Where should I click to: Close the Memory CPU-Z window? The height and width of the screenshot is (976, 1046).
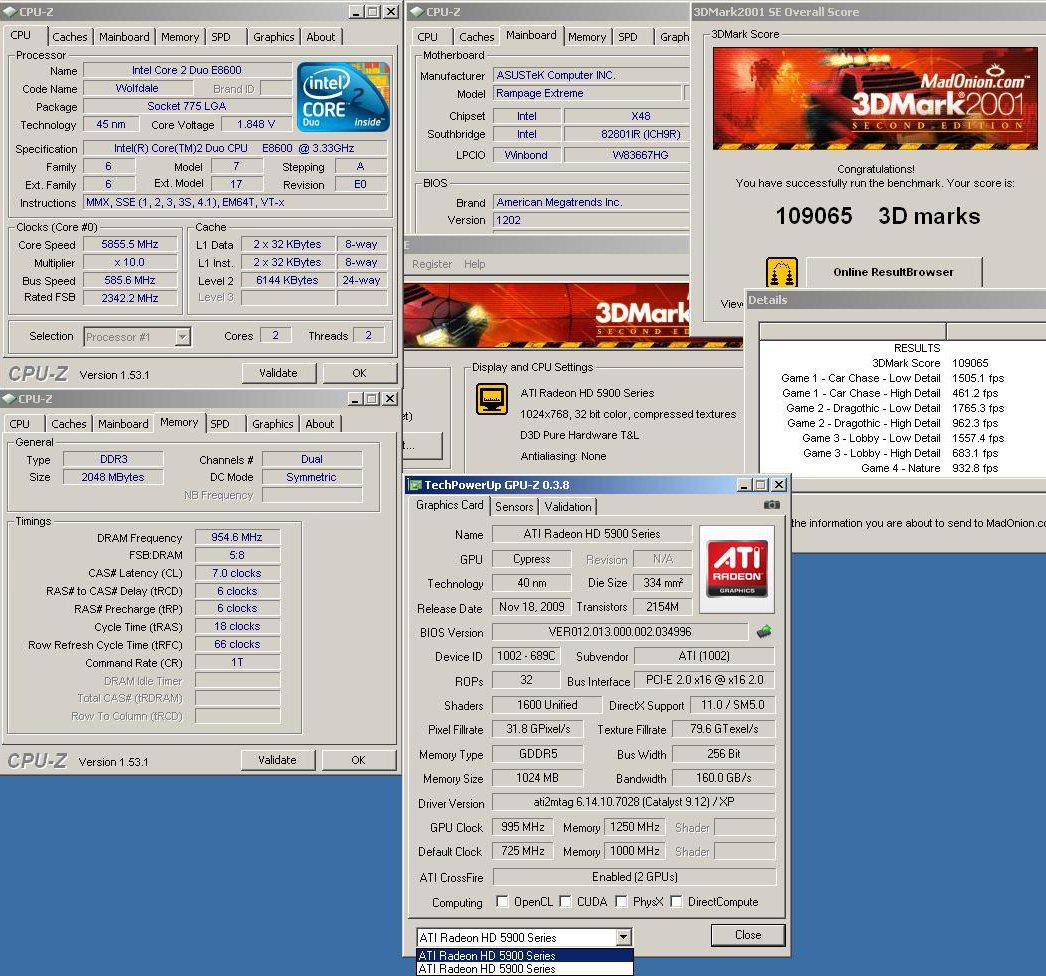click(x=390, y=398)
